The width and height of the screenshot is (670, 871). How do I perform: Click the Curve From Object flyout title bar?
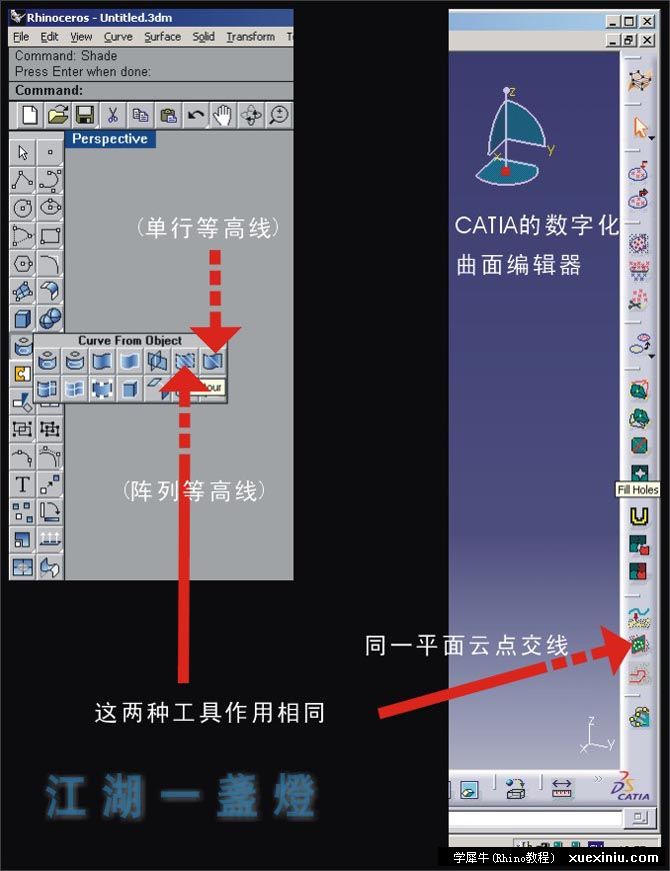[x=129, y=341]
